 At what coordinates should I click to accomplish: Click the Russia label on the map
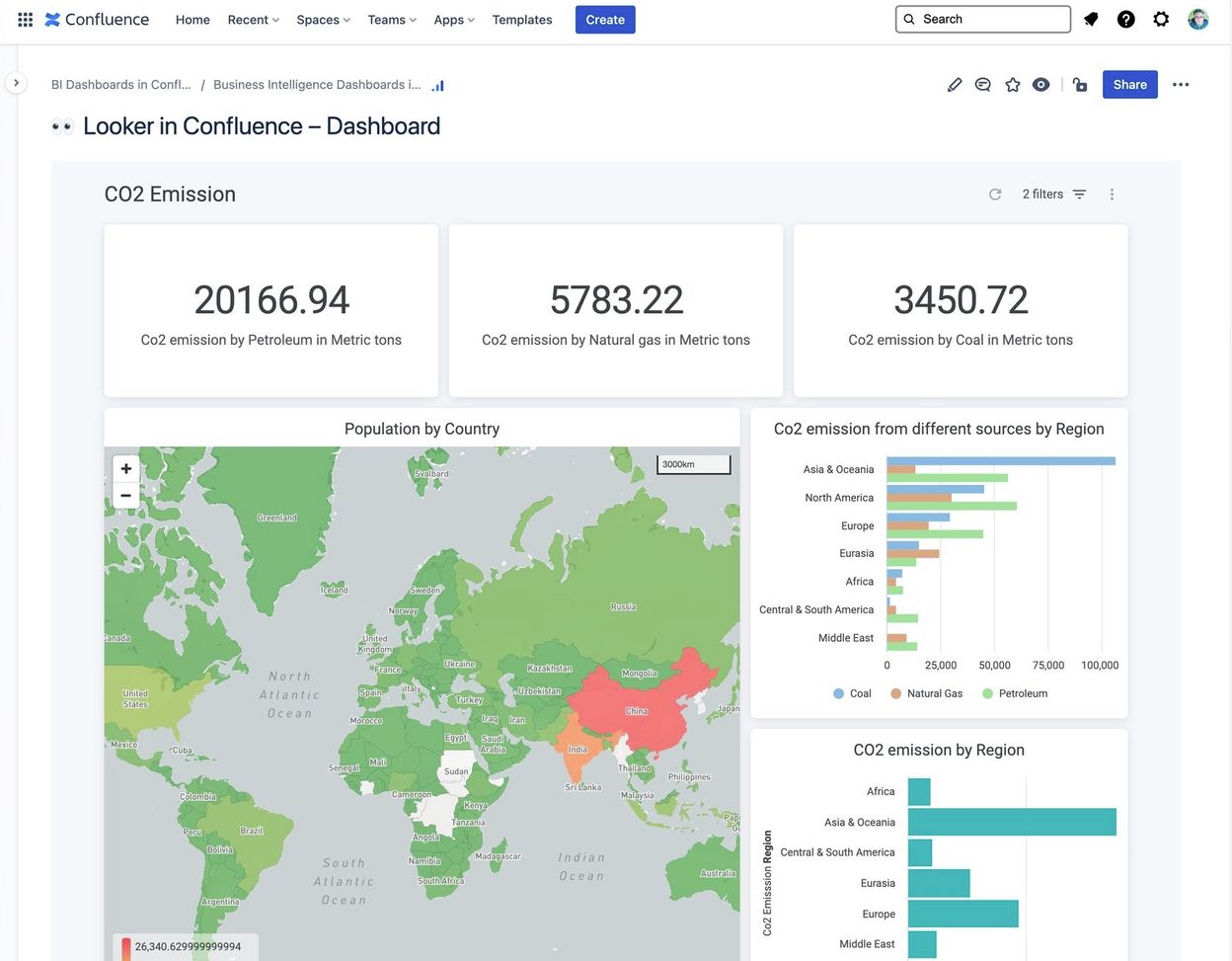click(623, 607)
